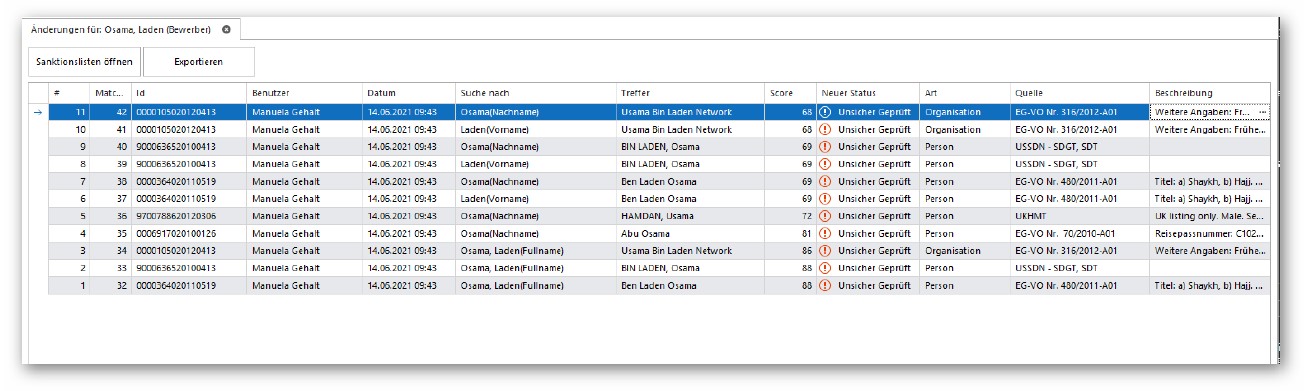Sort by the 'Score' column header

[791, 93]
